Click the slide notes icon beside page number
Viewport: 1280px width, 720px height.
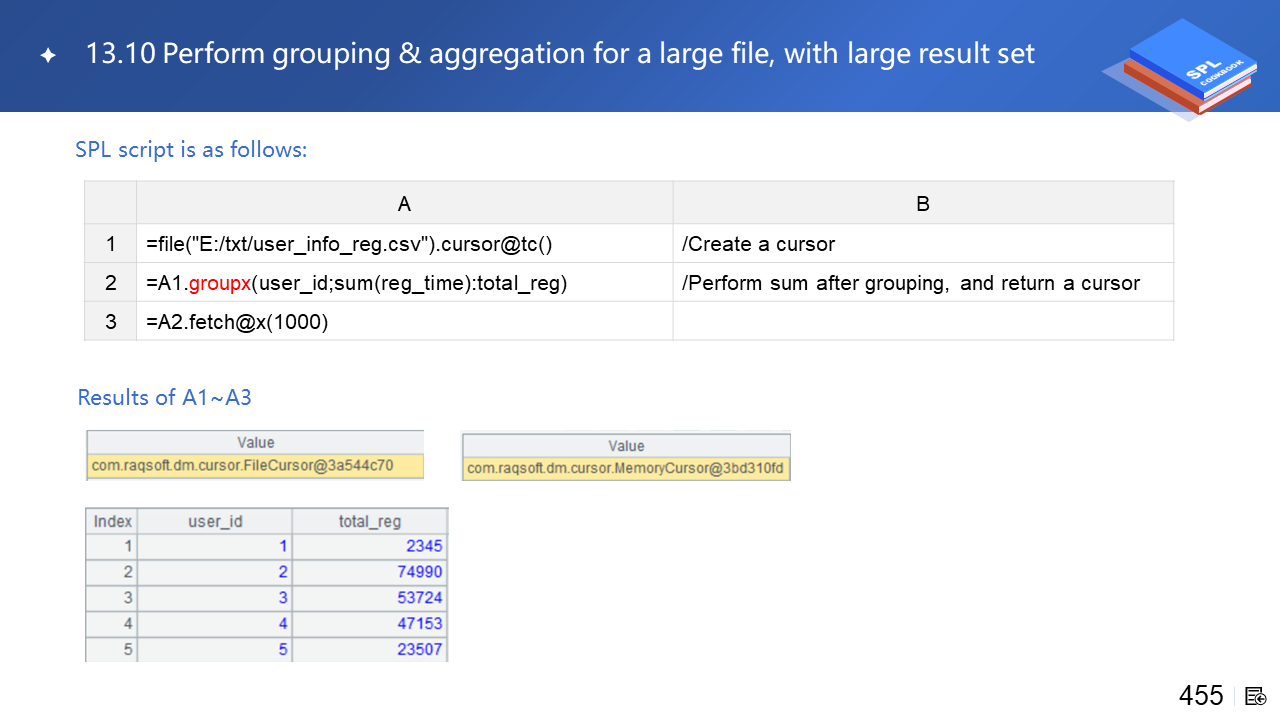1256,696
